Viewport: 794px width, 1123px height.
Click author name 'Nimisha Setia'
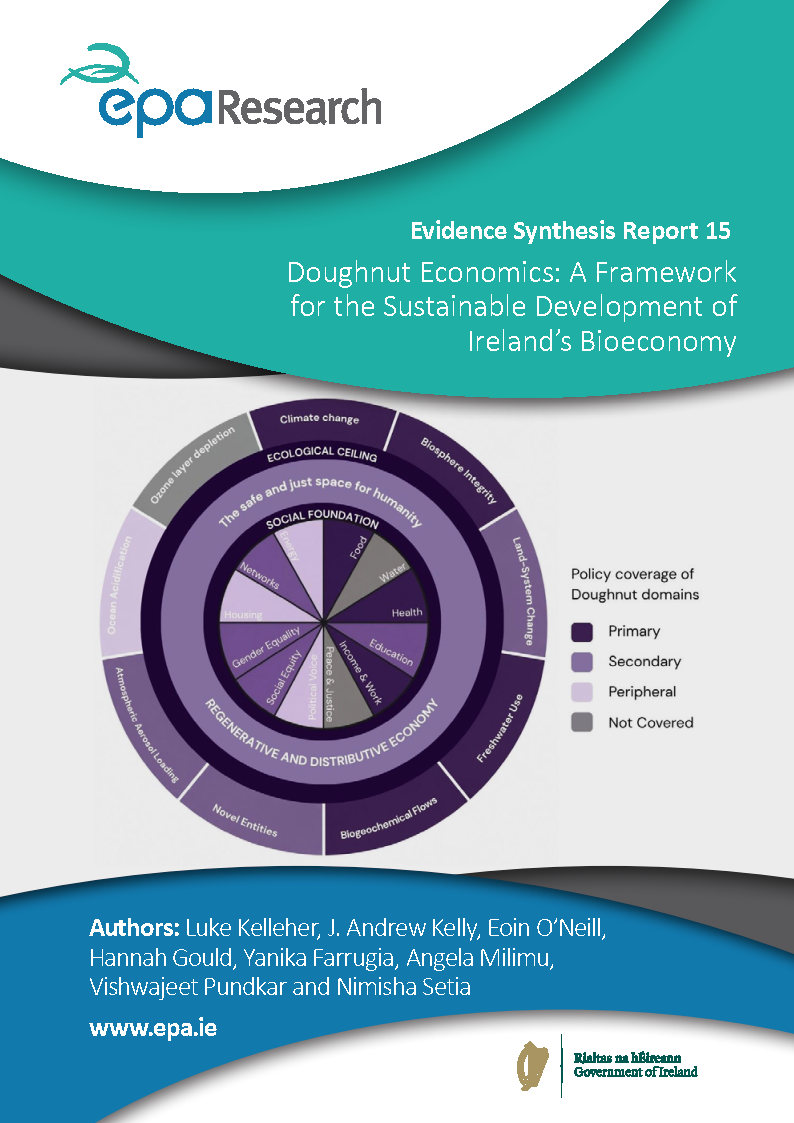click(403, 987)
